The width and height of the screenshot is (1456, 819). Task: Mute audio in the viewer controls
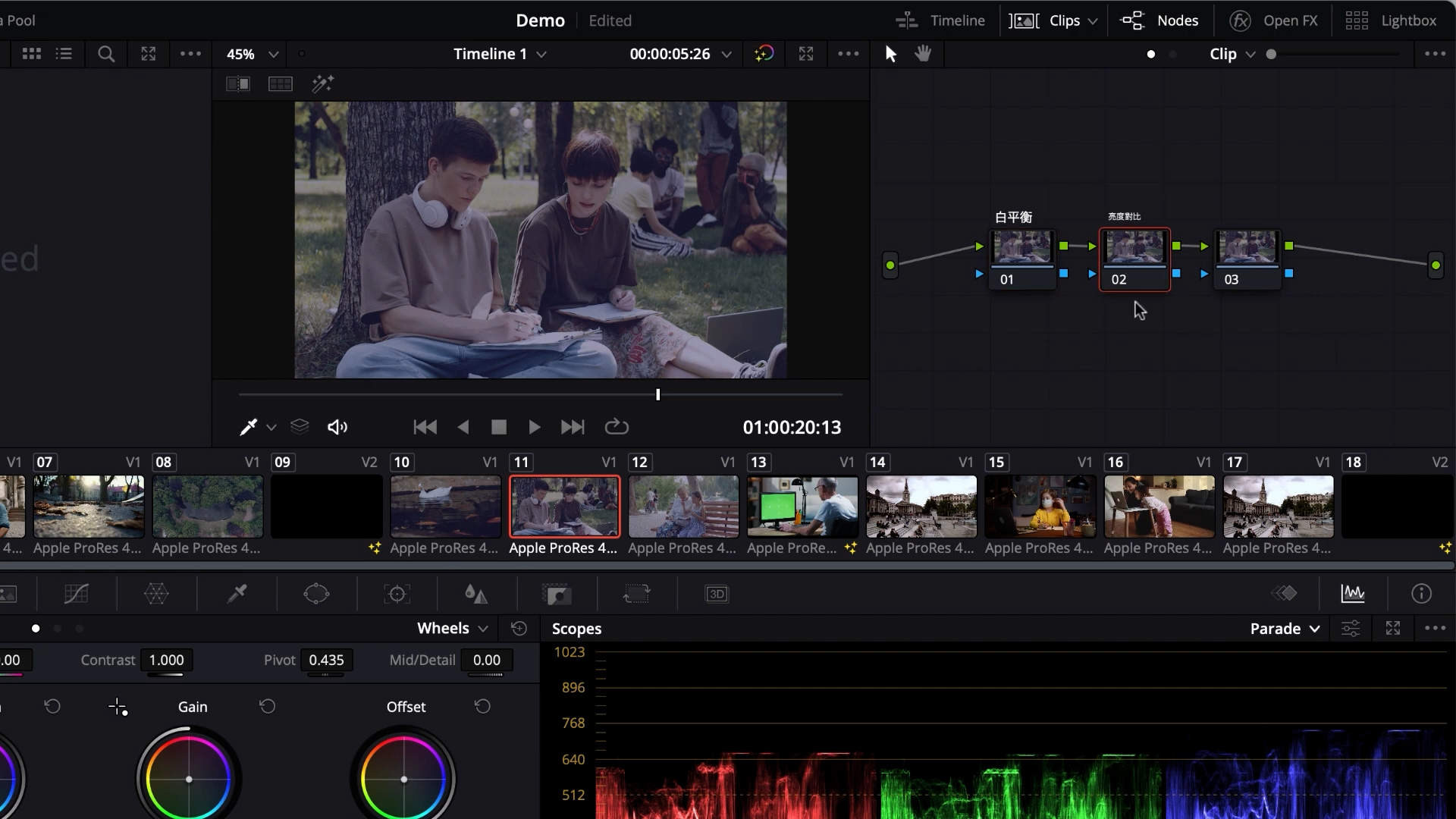pos(337,427)
